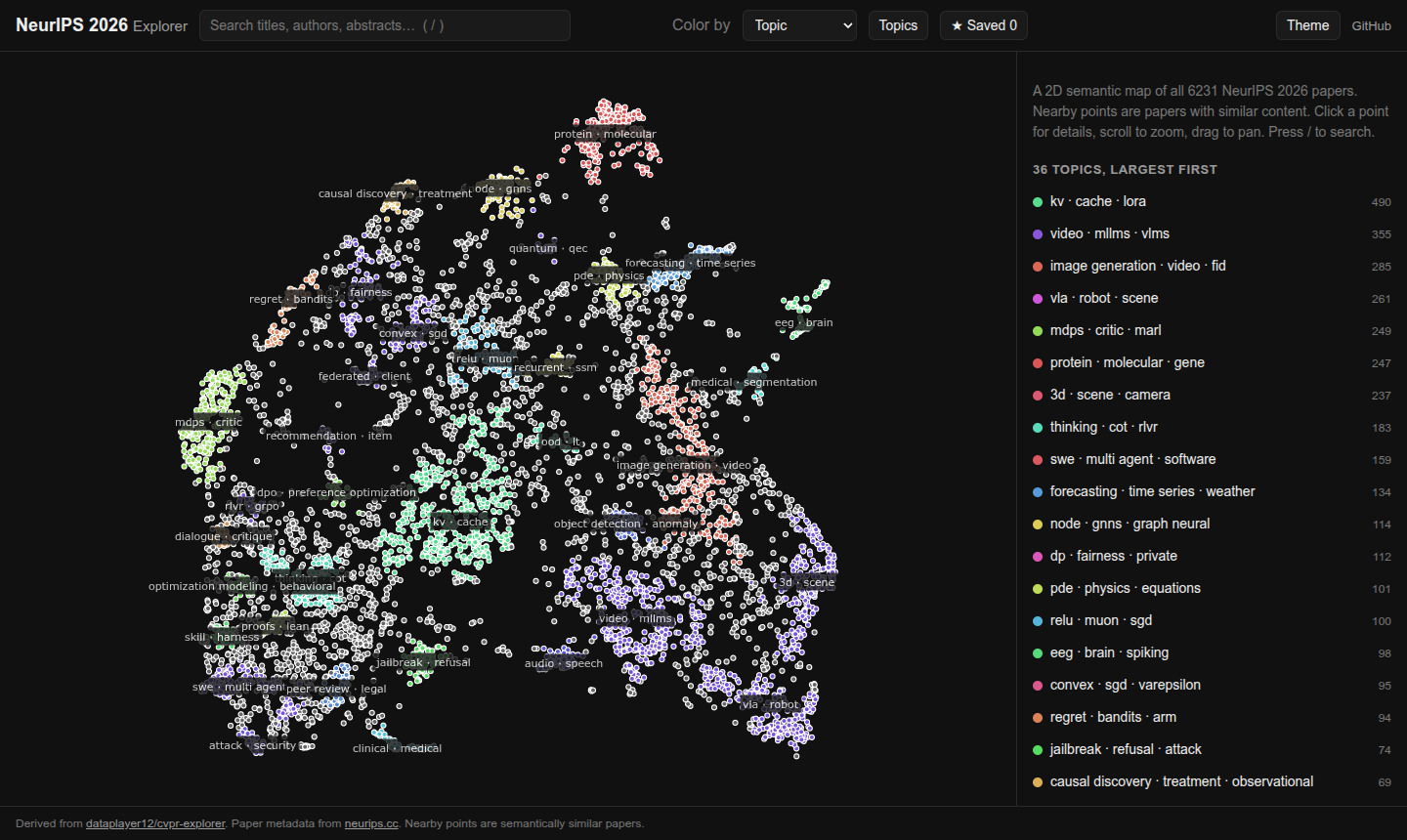Screen dimensions: 1407x840
Task: Click the clinical · medical map label
Action: [x=397, y=748]
